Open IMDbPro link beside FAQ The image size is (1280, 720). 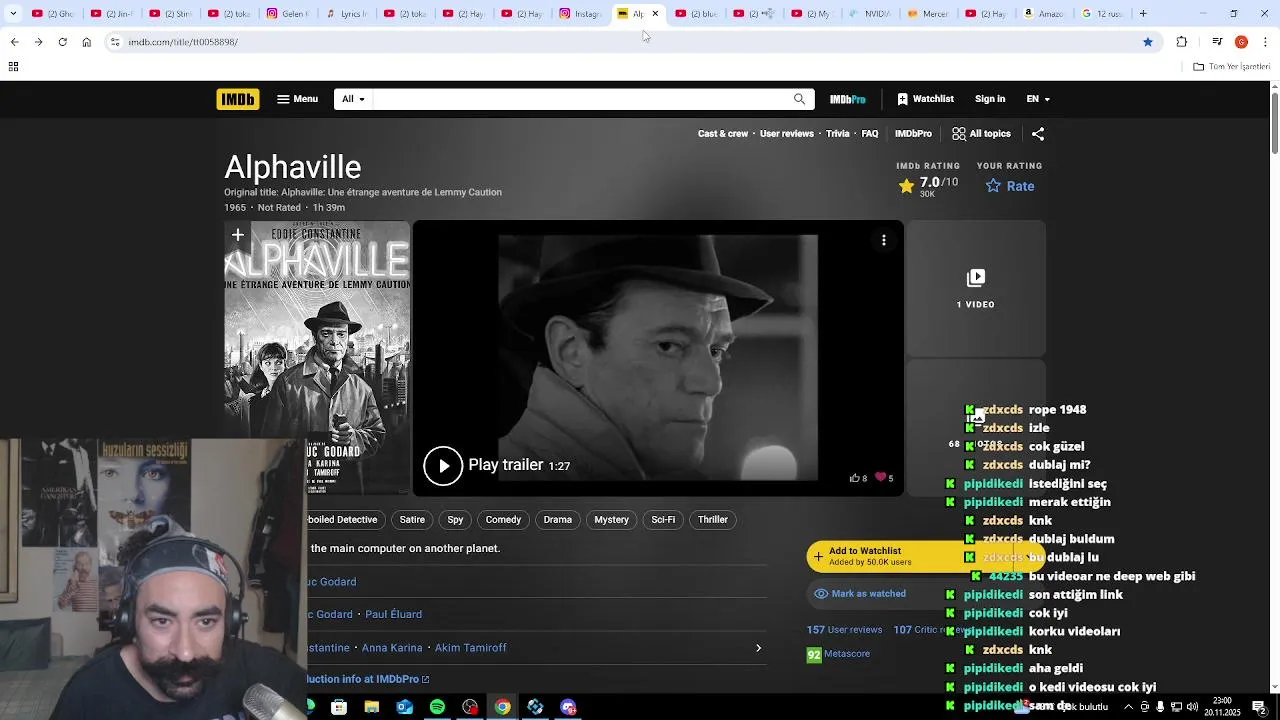coord(913,134)
